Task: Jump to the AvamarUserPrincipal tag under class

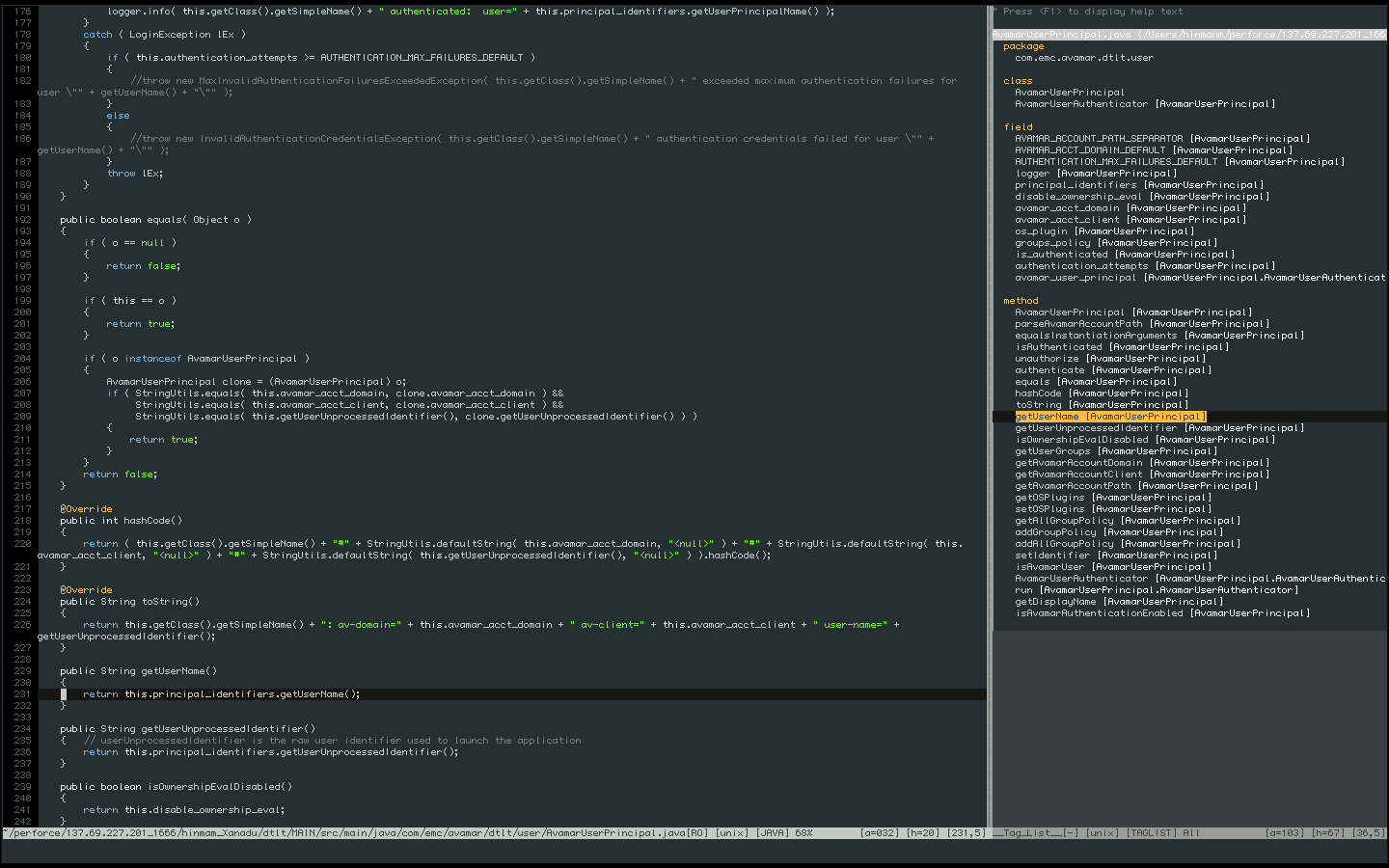Action: click(1070, 93)
